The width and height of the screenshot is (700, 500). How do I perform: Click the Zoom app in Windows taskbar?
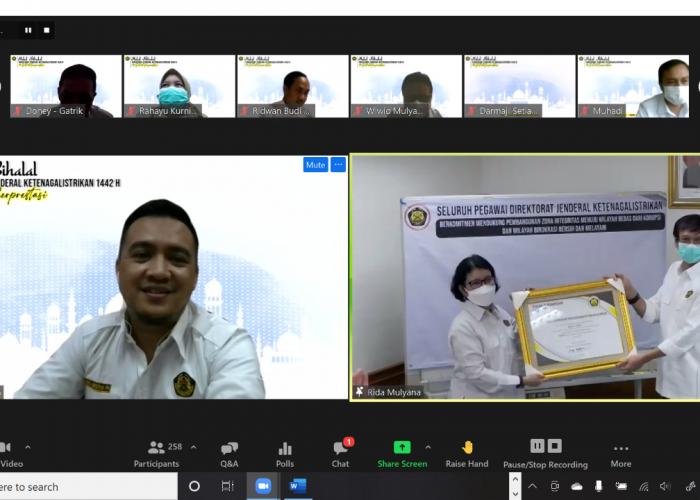[x=263, y=486]
